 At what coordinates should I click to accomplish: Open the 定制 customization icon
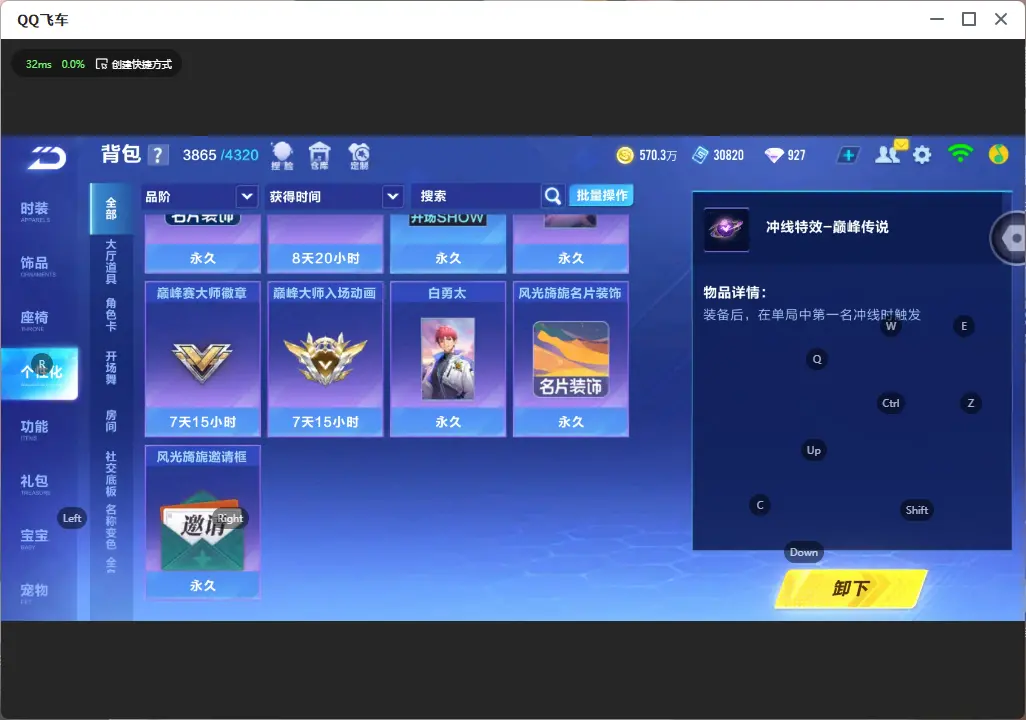[359, 156]
